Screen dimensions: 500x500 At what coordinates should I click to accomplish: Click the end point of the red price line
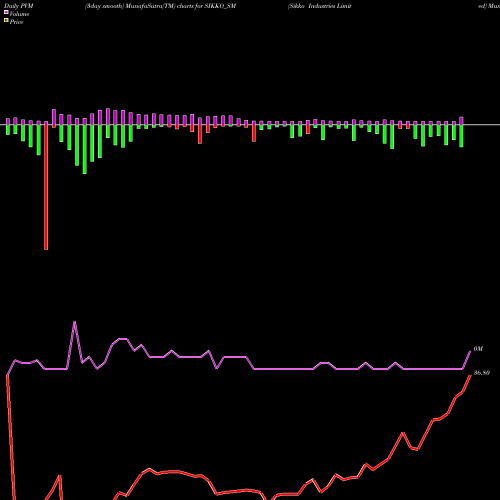coord(470,375)
